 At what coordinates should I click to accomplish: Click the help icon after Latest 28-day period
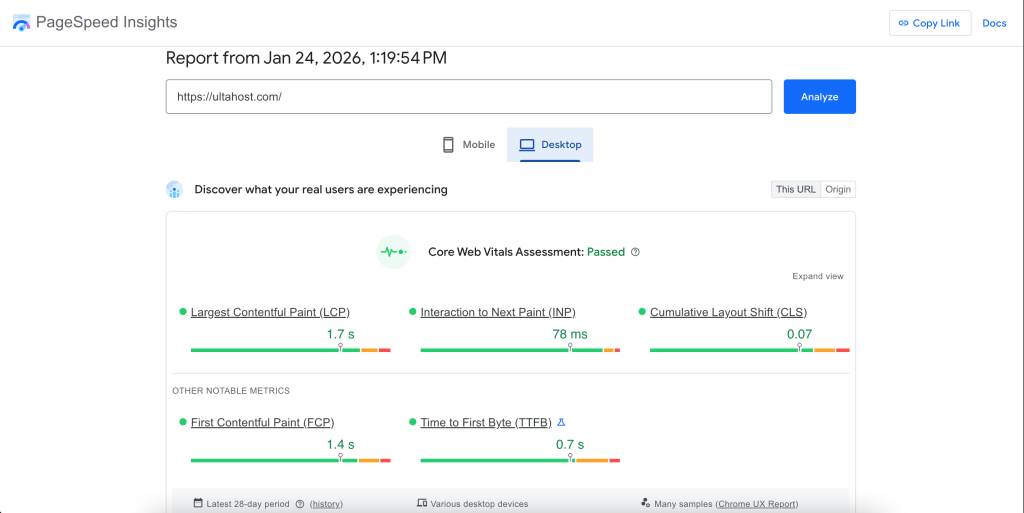coord(300,504)
